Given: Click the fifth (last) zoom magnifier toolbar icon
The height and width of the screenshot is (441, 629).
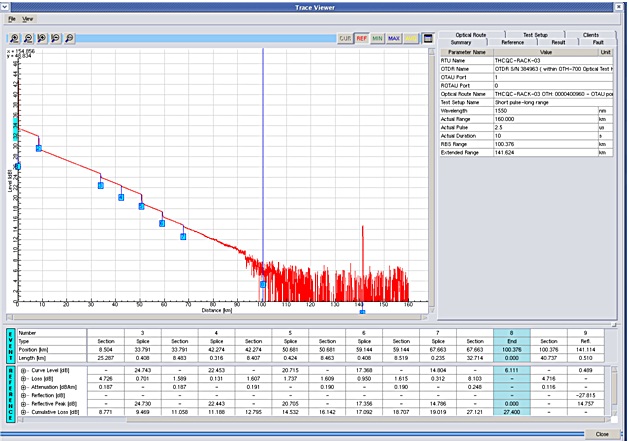Looking at the screenshot, I should pos(69,39).
